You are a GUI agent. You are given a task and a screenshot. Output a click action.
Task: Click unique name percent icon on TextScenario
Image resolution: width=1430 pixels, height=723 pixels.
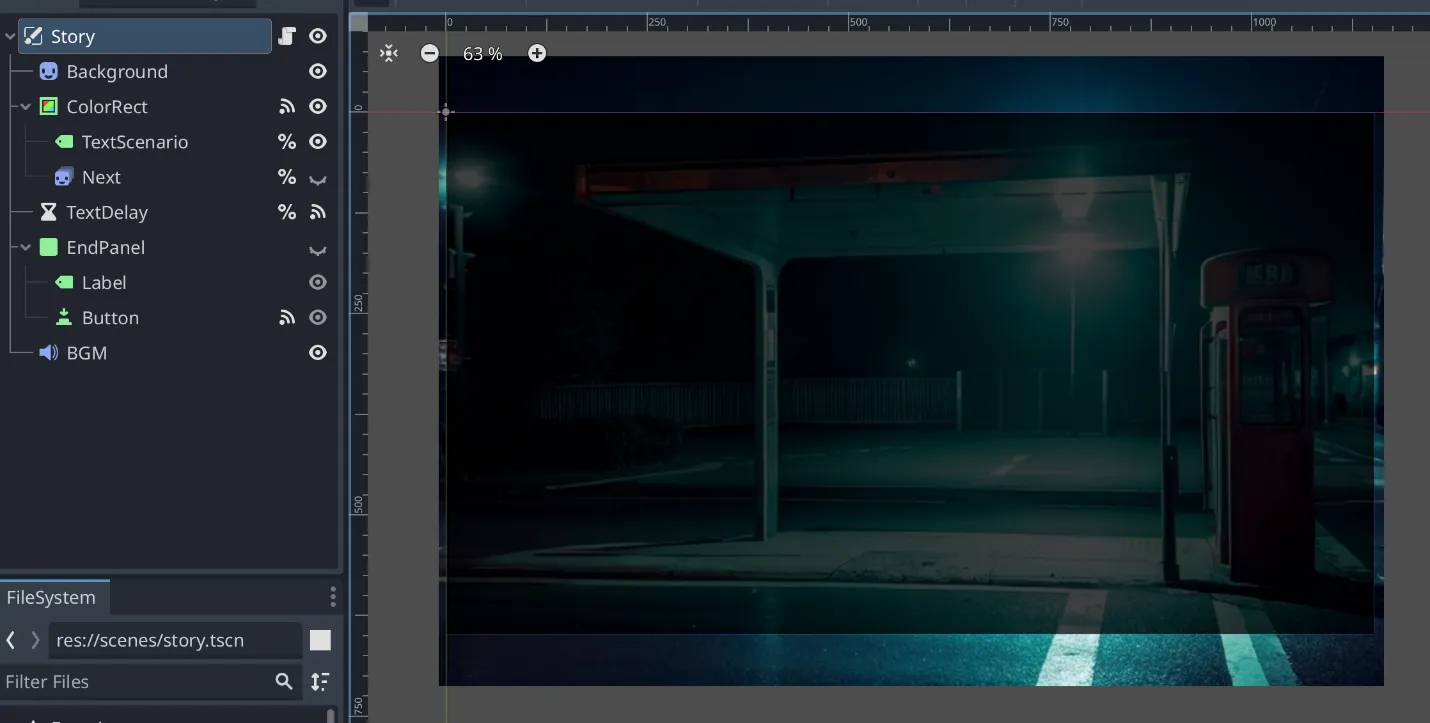[287, 142]
